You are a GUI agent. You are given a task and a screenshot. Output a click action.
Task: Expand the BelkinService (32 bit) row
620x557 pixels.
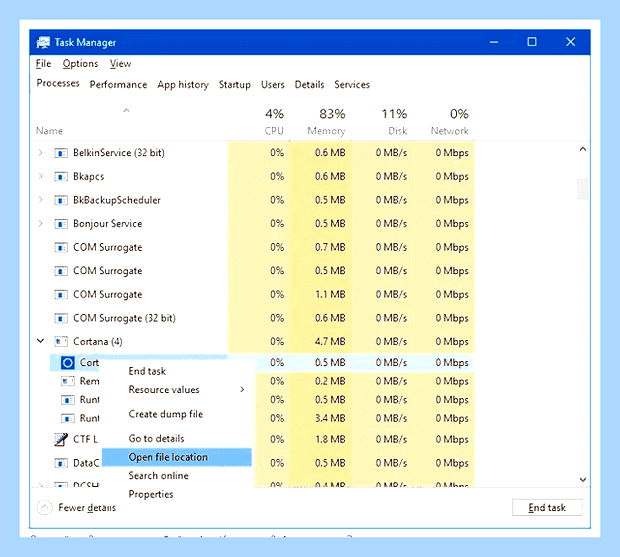click(x=40, y=153)
